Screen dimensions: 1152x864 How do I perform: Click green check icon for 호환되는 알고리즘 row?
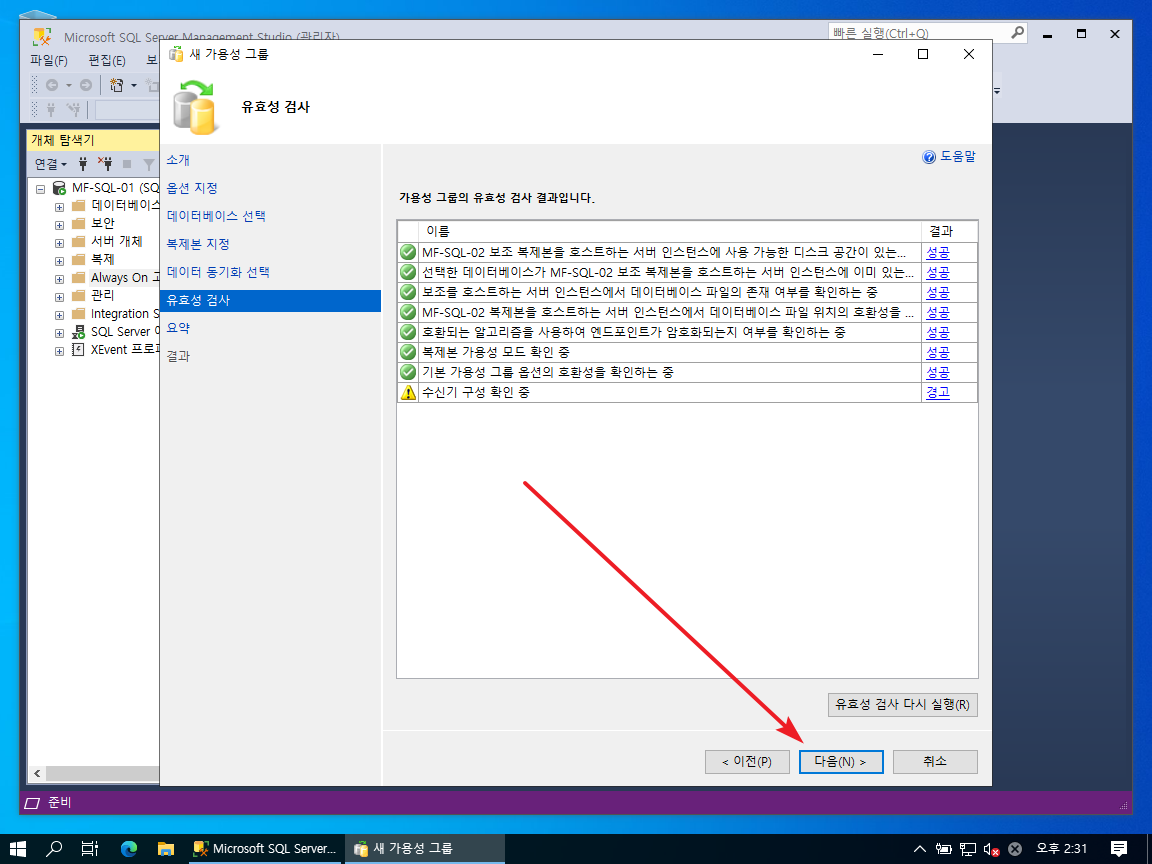pos(408,332)
